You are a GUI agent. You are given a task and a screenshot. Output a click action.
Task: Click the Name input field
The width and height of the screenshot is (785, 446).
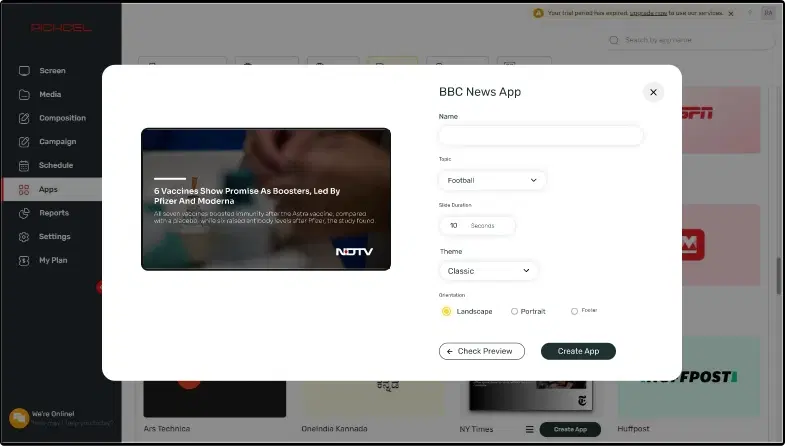click(541, 135)
